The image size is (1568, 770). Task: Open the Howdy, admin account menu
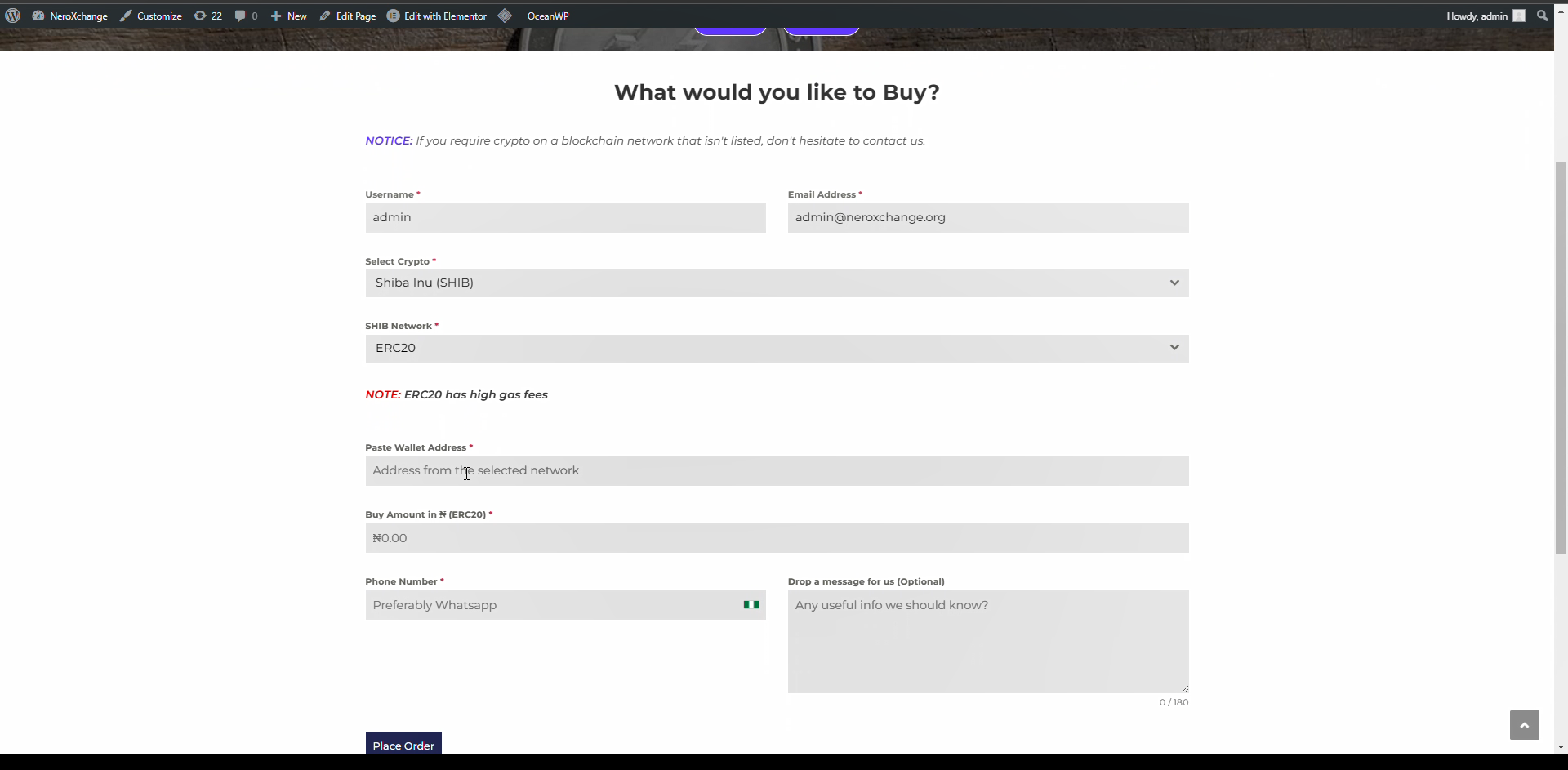1485,16
